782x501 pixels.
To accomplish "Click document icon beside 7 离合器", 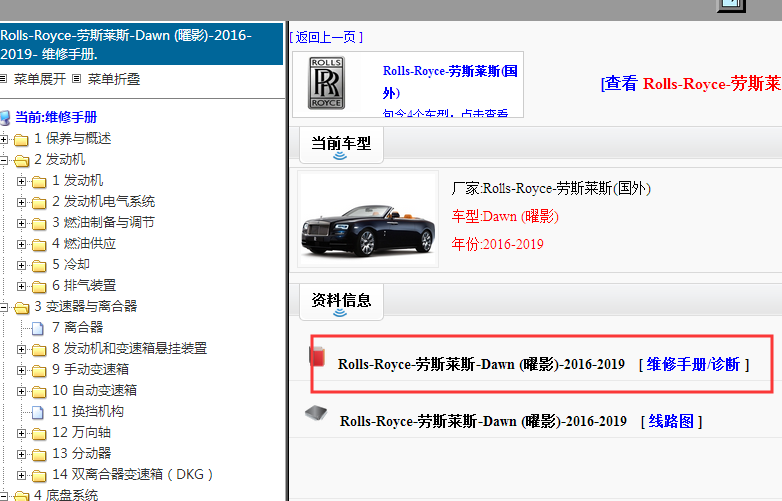I will point(38,328).
